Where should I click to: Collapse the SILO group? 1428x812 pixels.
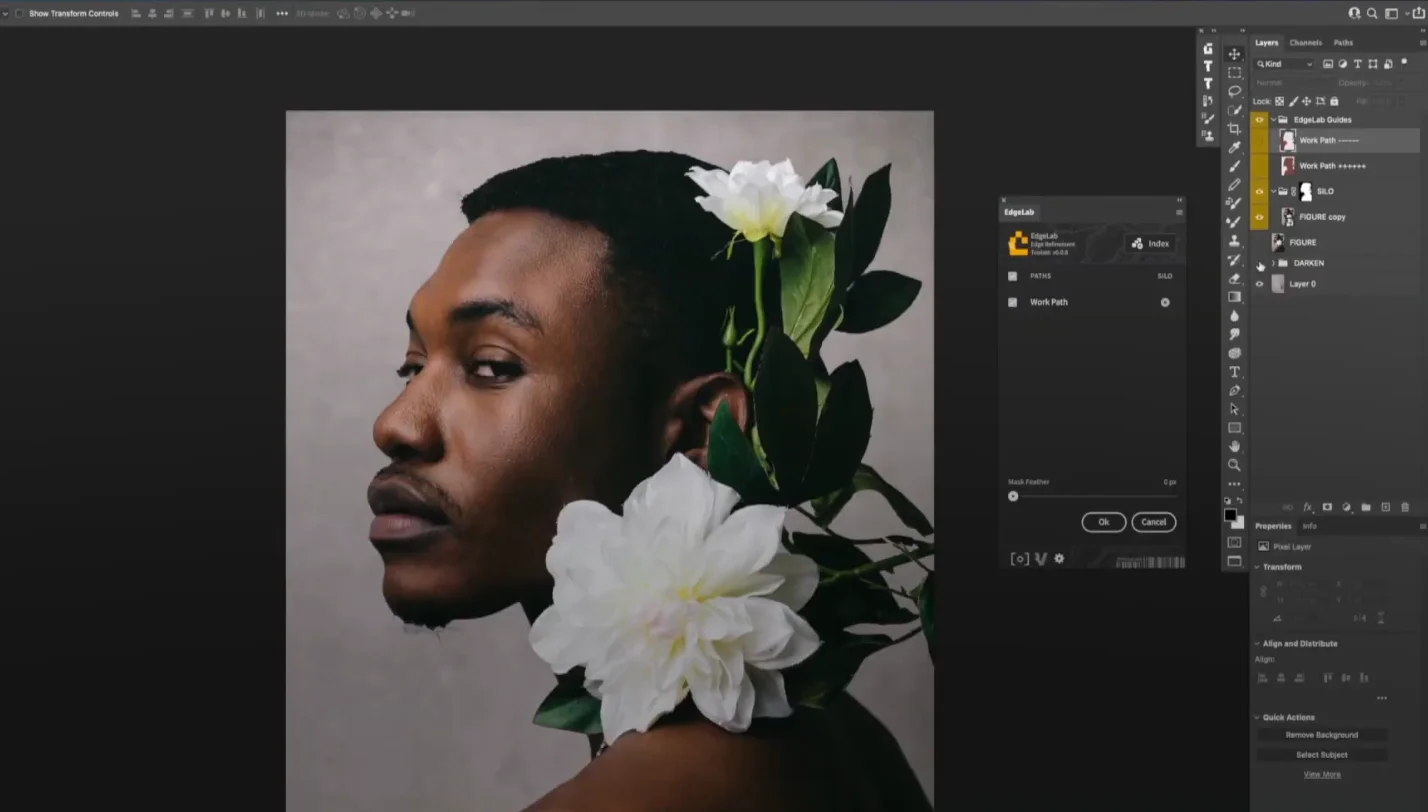1273,191
